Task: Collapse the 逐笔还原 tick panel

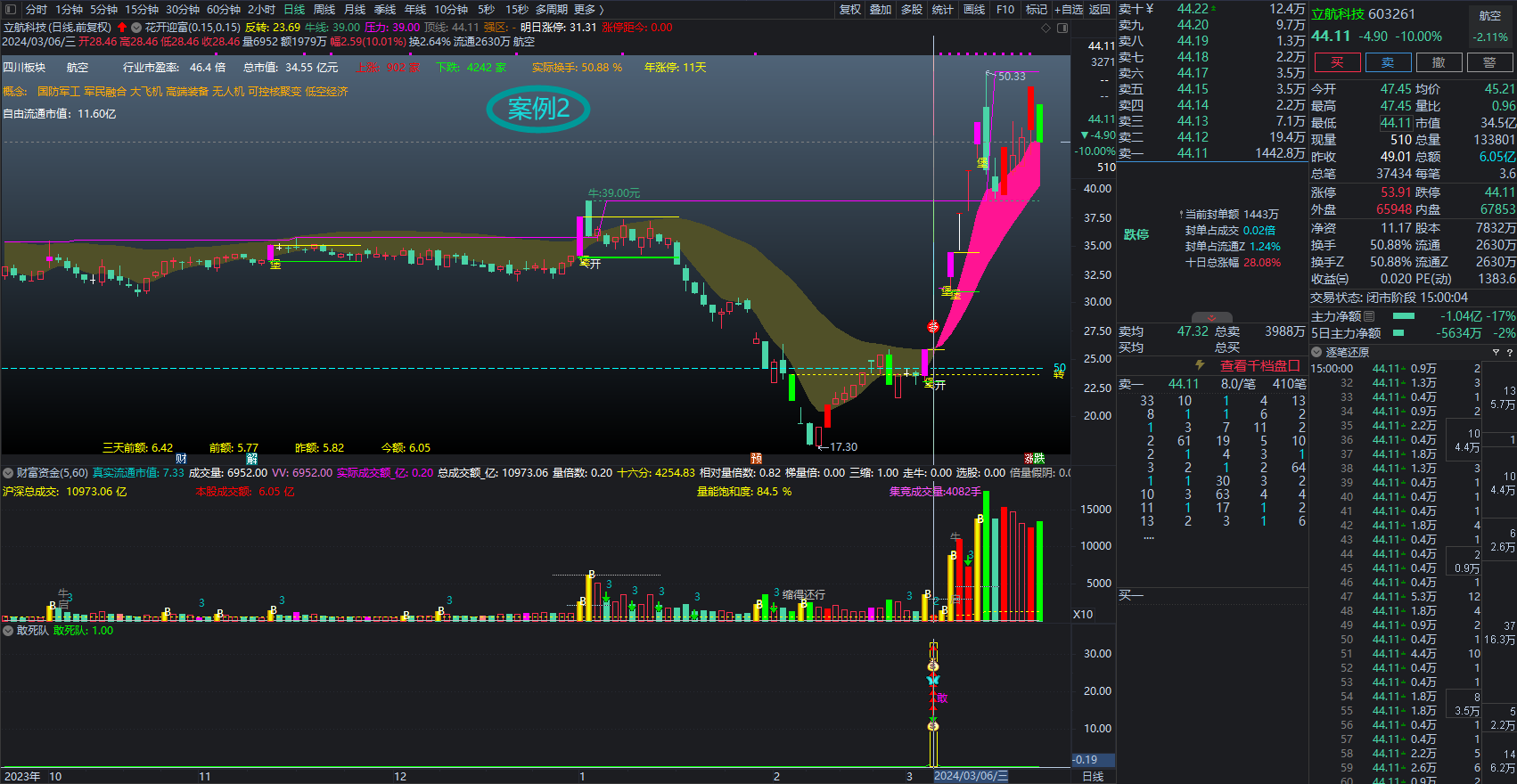Action: (1316, 353)
